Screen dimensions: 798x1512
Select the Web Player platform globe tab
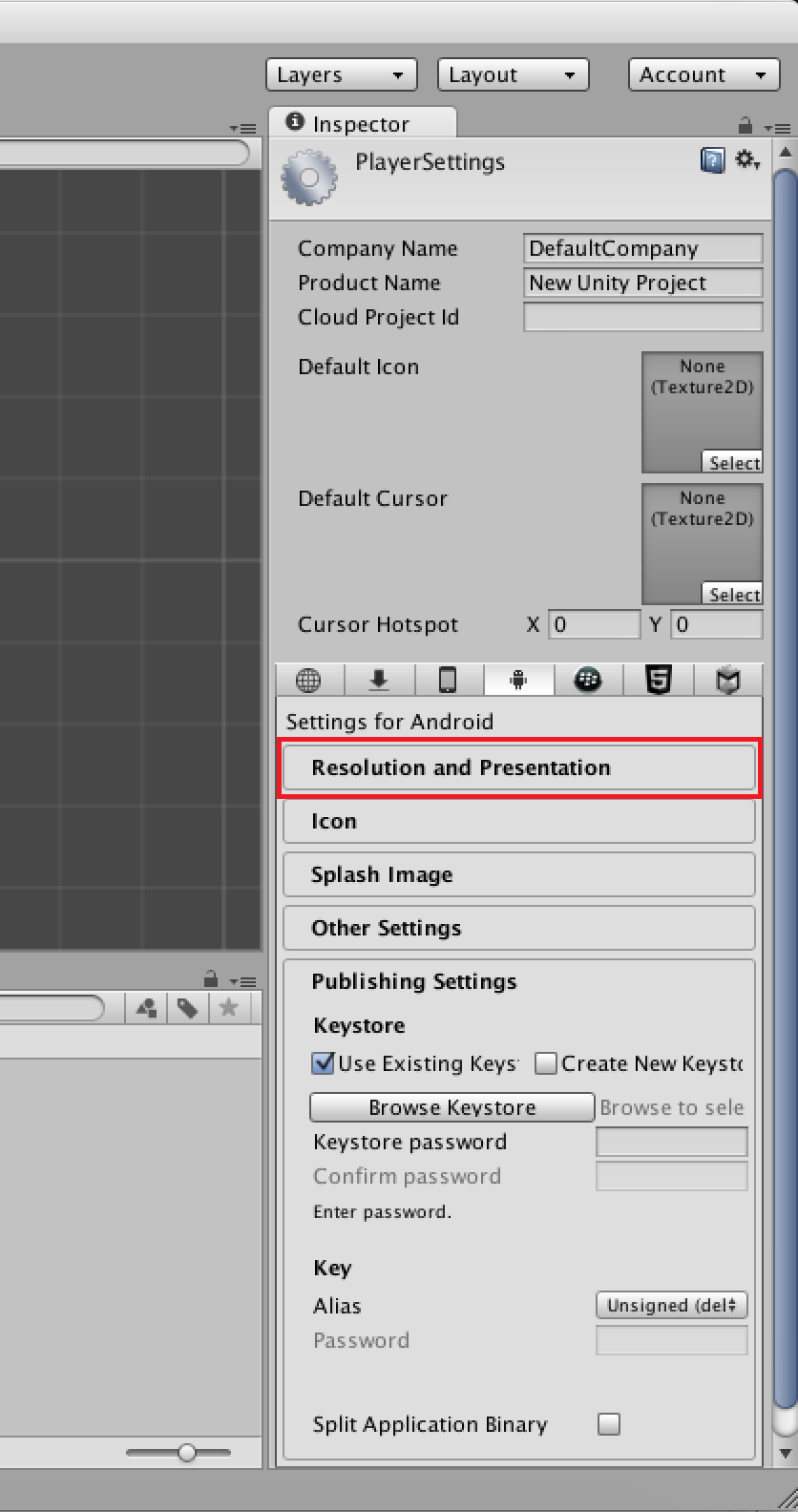click(x=308, y=681)
